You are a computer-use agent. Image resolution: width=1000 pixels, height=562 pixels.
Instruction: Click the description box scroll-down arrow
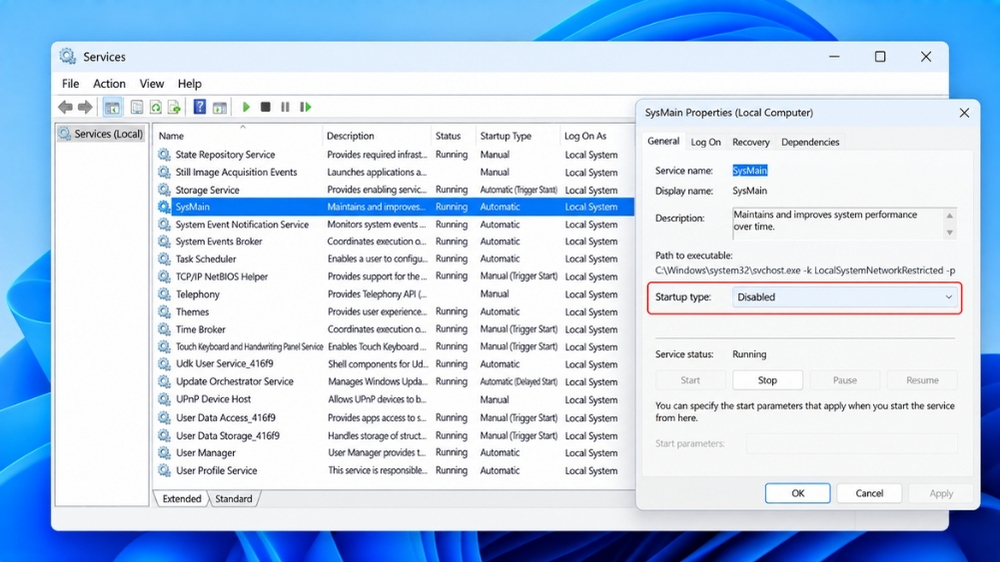[x=950, y=233]
